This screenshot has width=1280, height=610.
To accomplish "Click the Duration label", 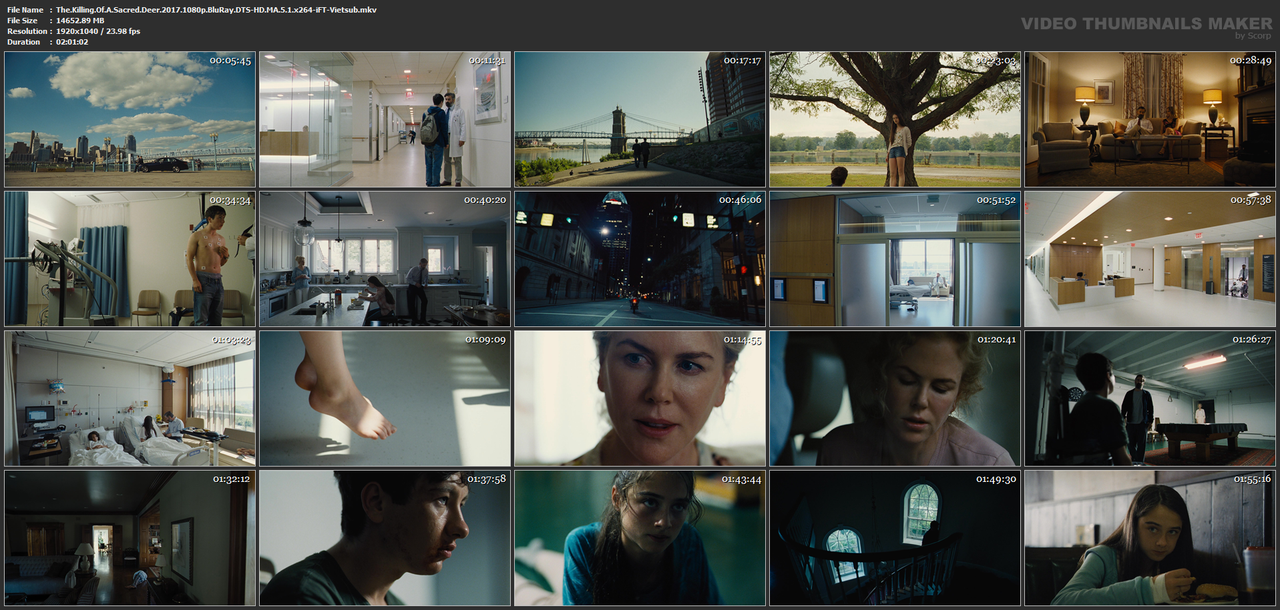I will click(24, 42).
